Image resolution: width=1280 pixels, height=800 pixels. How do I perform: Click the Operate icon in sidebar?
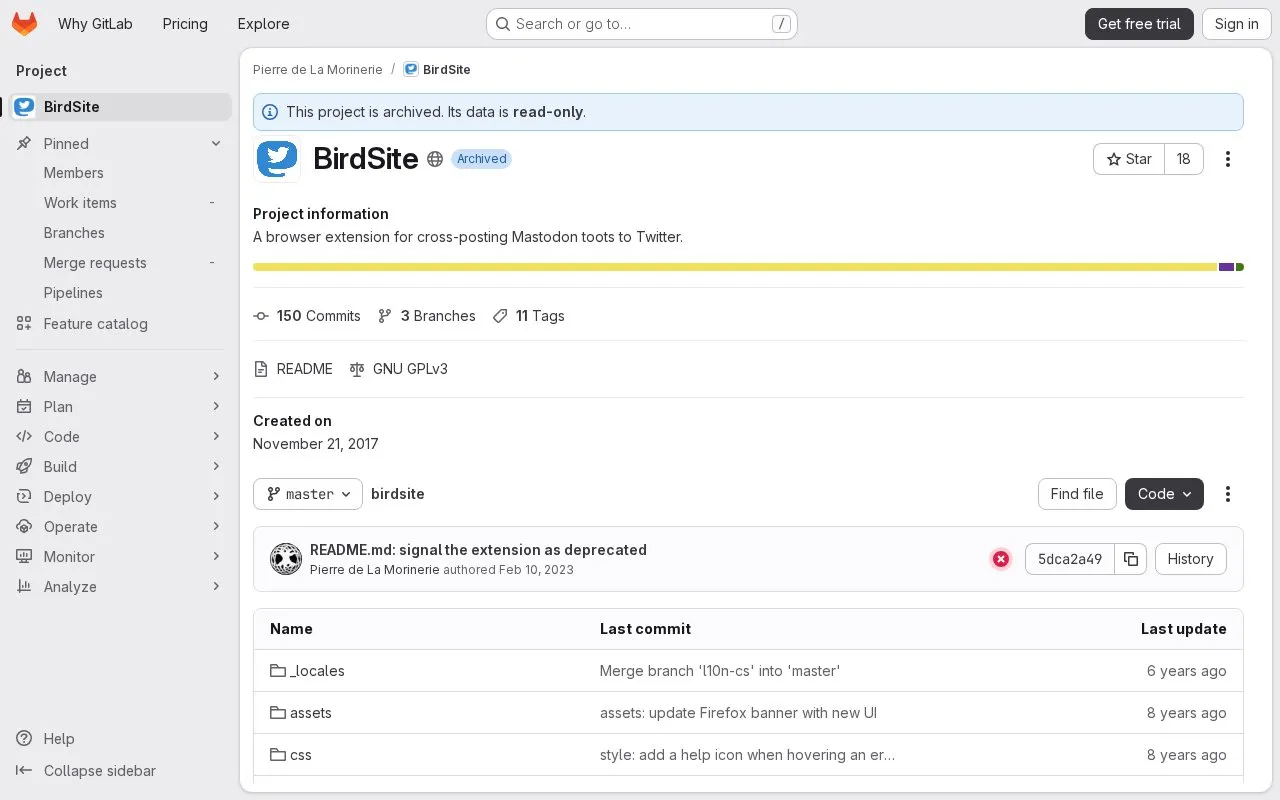(x=24, y=527)
